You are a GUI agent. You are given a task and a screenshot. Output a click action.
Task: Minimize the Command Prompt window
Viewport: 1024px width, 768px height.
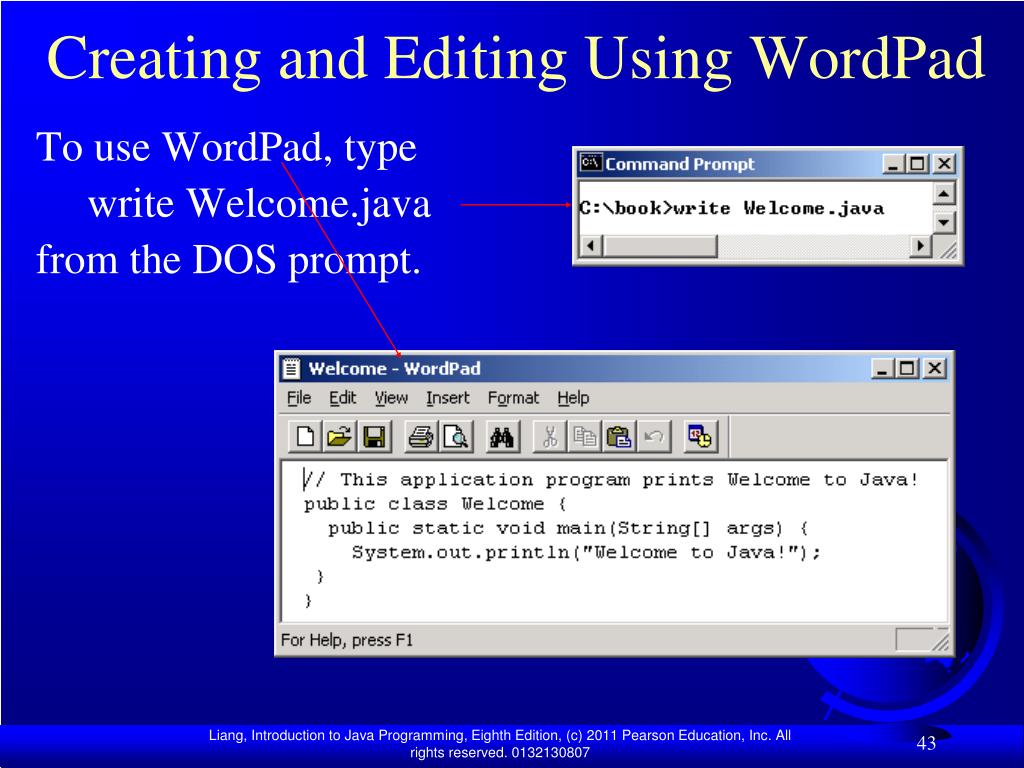tap(893, 163)
